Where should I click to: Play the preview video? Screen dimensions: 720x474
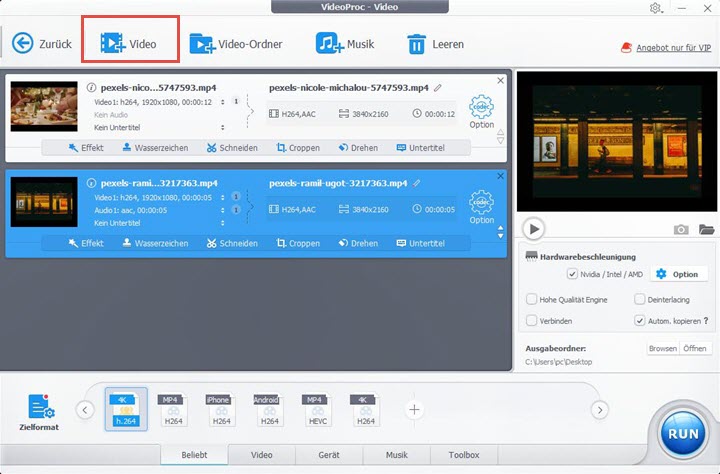(x=534, y=229)
